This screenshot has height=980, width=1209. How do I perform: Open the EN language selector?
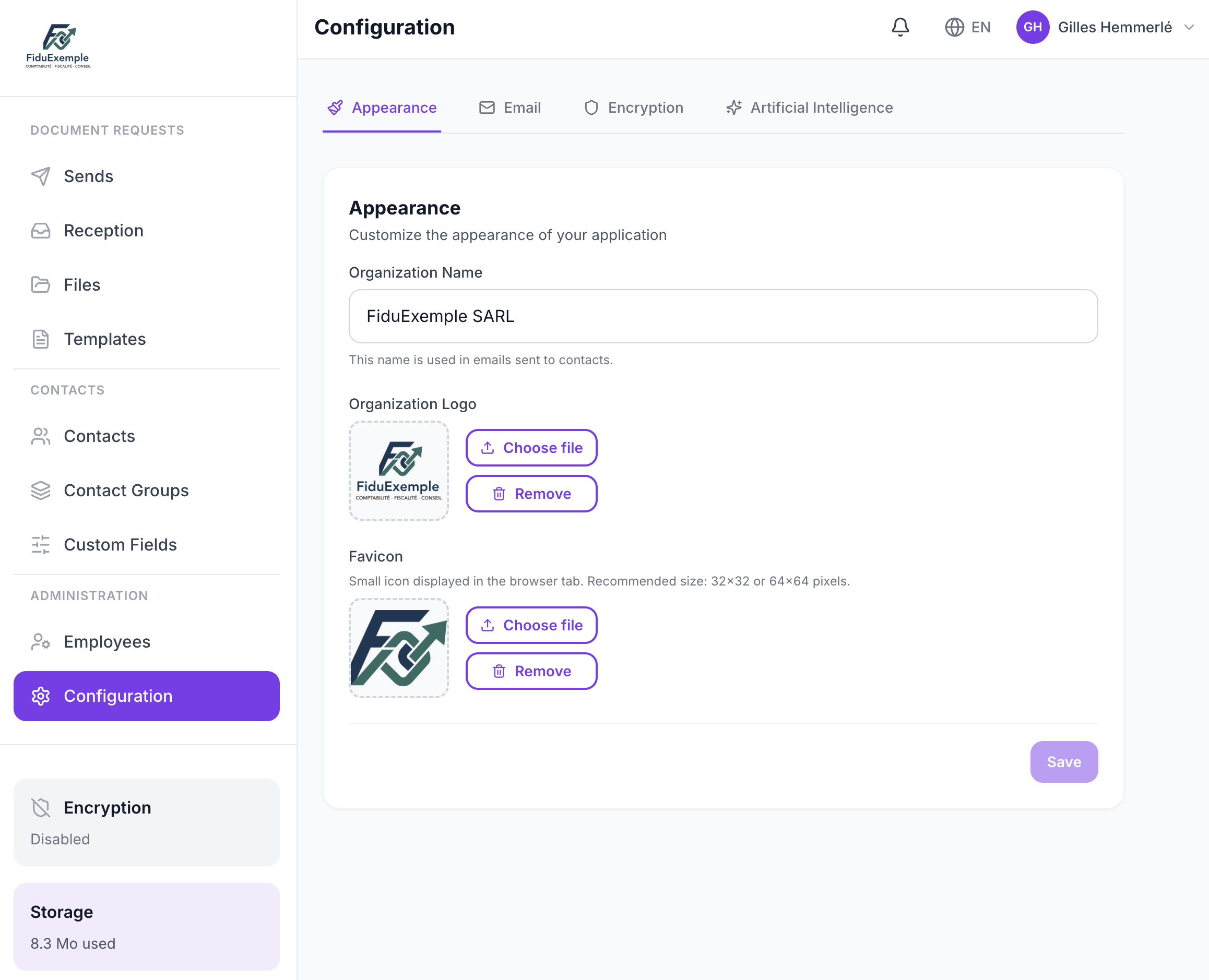coord(968,27)
